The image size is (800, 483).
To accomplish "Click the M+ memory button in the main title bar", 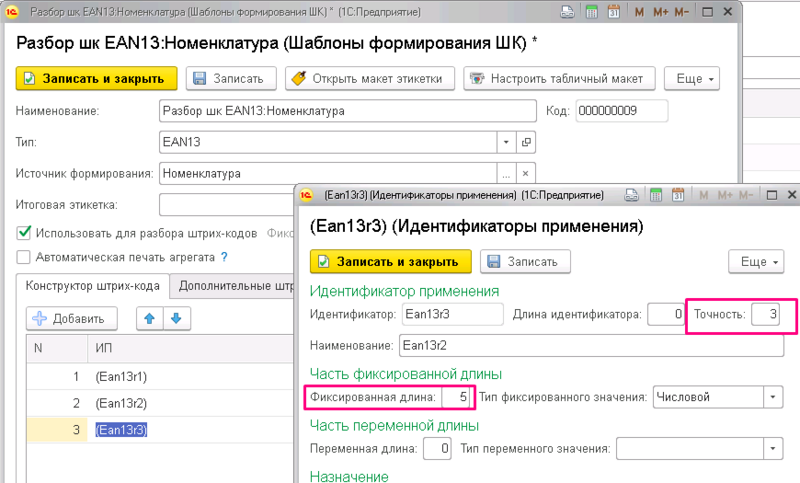I will tap(662, 13).
